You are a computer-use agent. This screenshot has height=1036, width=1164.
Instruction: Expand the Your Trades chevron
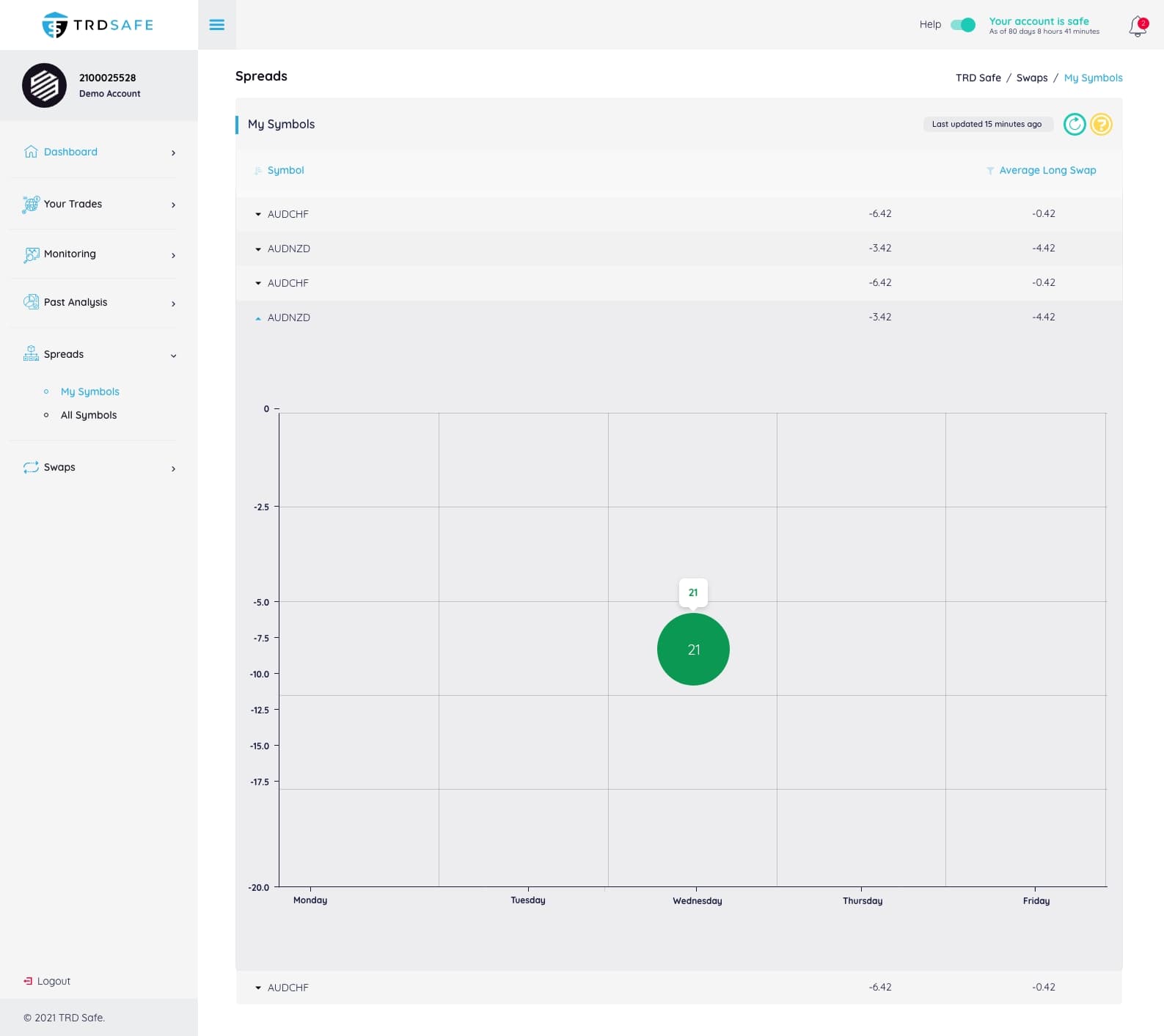click(174, 205)
